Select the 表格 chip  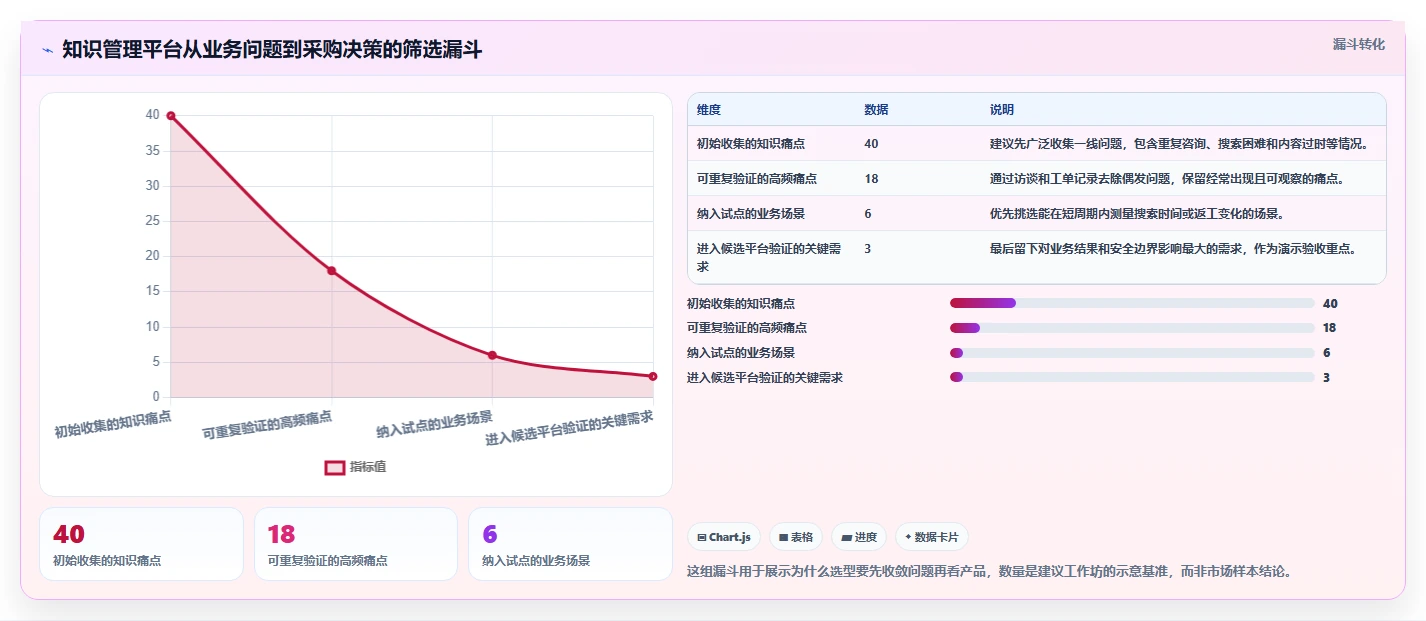(x=796, y=537)
